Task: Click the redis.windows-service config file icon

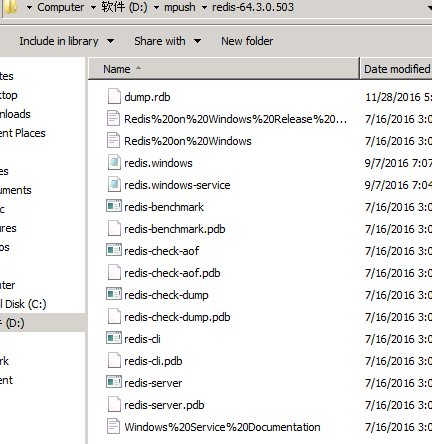Action: pyautogui.click(x=114, y=185)
